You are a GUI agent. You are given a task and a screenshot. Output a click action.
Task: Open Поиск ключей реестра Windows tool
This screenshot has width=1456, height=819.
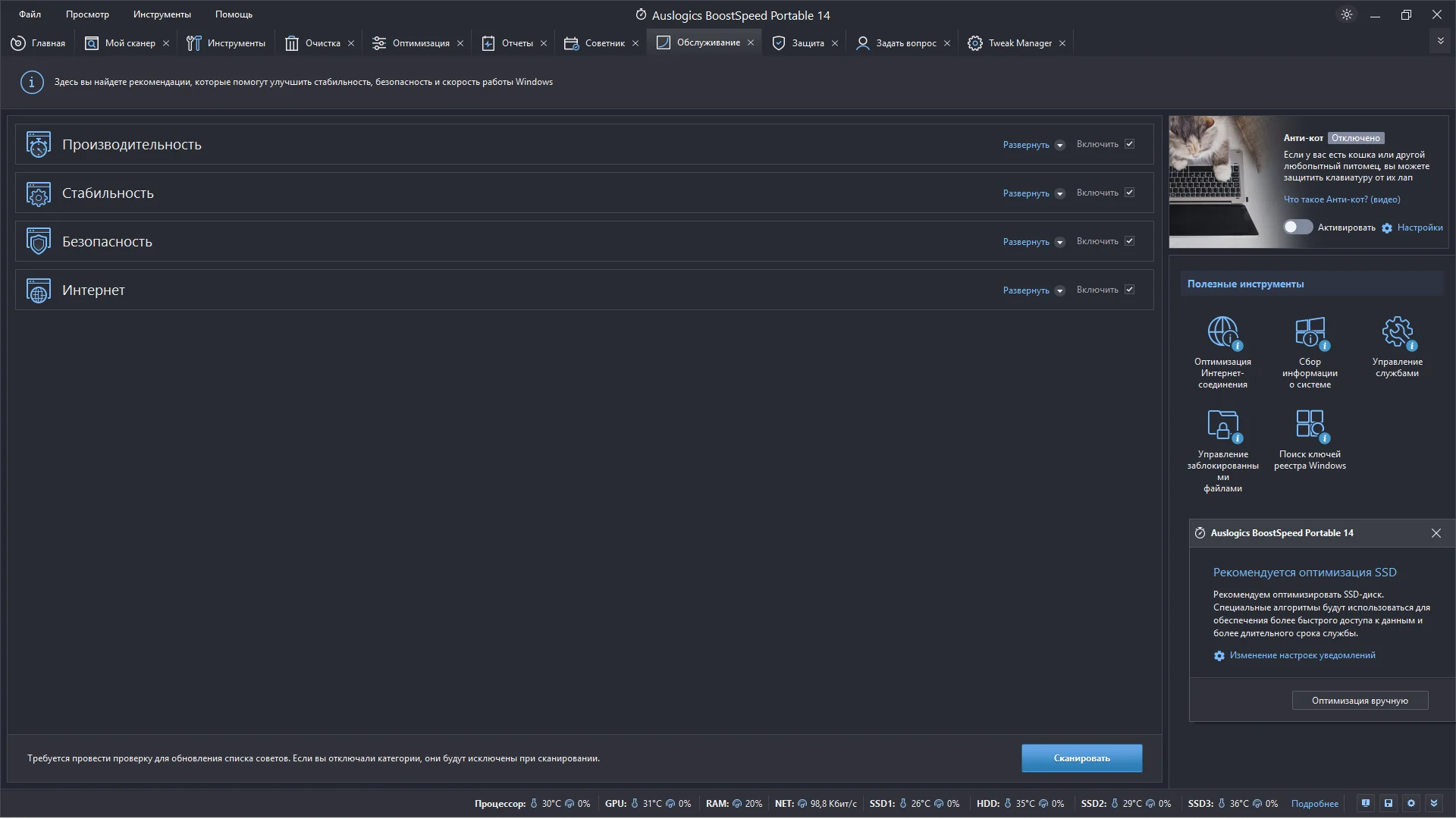pos(1310,440)
